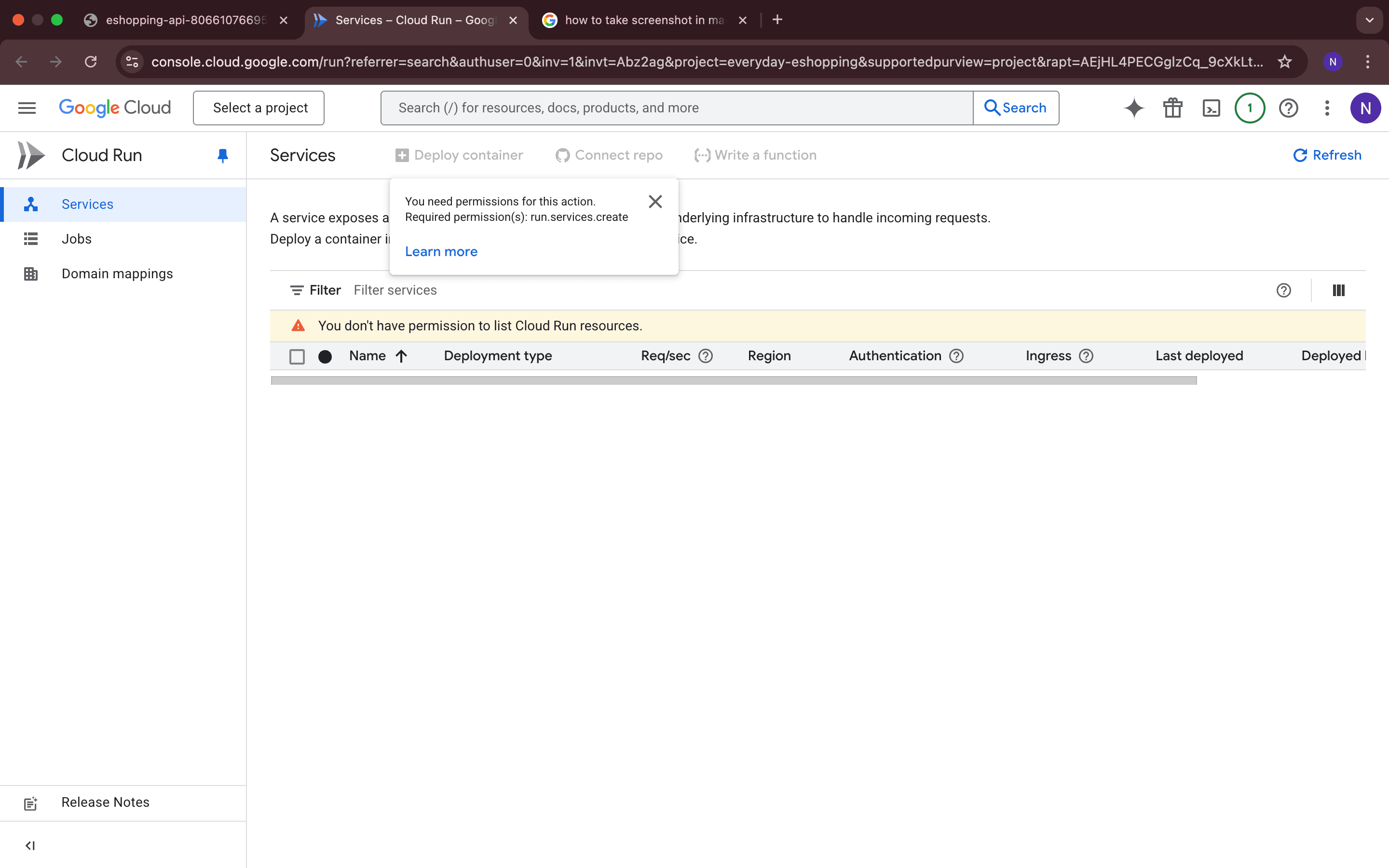1389x868 pixels.
Task: Sort by Name column arrow
Action: coord(401,356)
